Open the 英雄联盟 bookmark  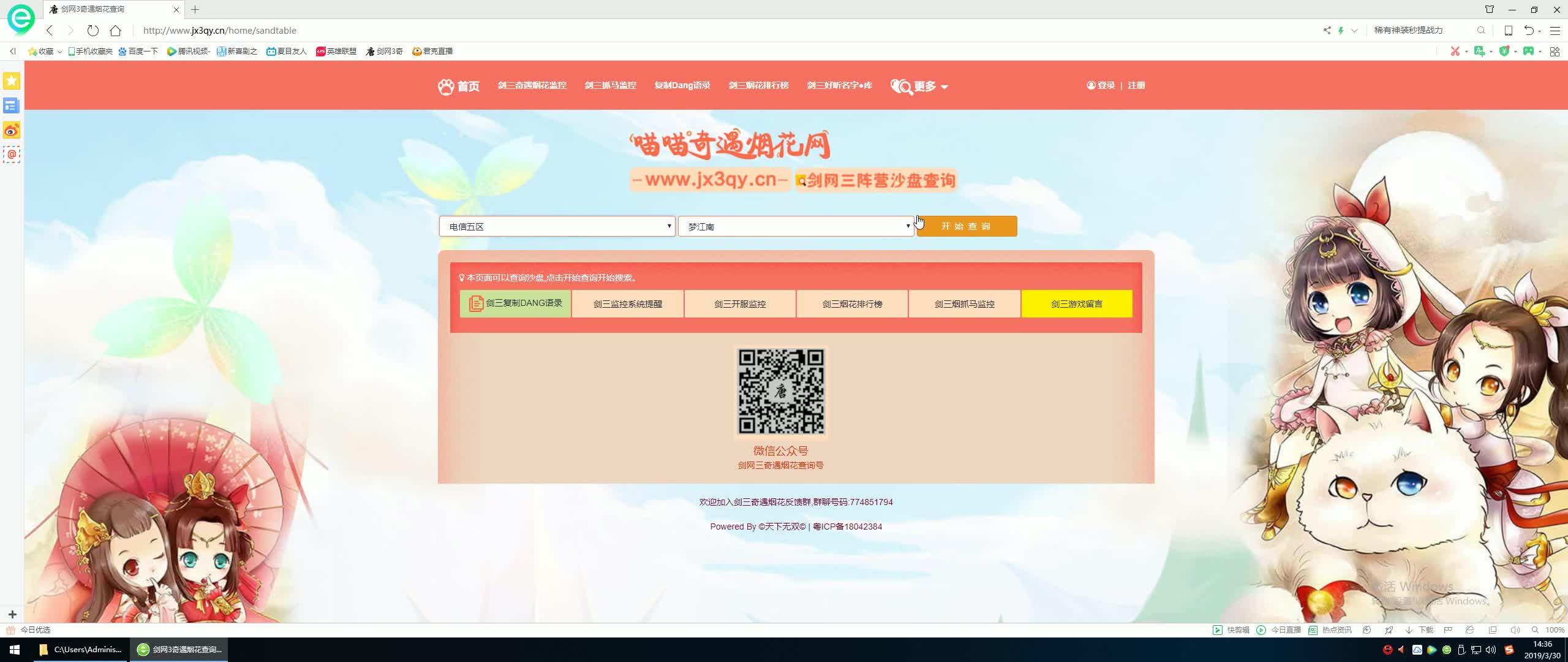point(336,51)
